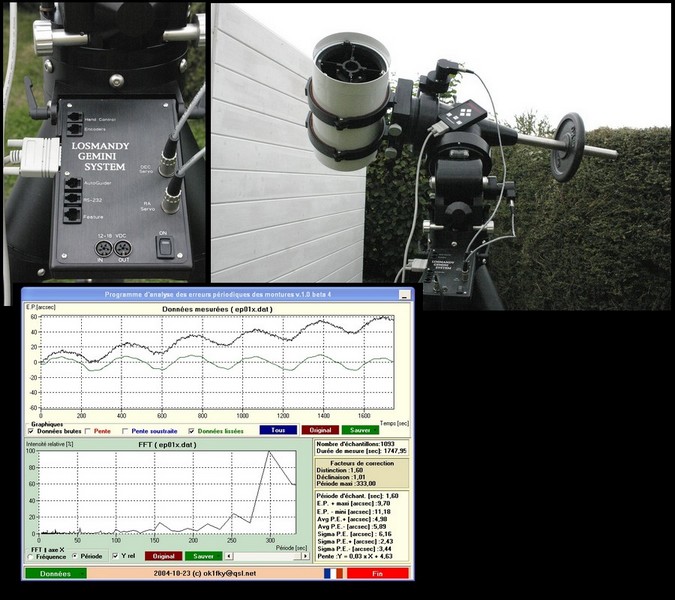Click the window title bar text
The image size is (675, 600).
218,295
